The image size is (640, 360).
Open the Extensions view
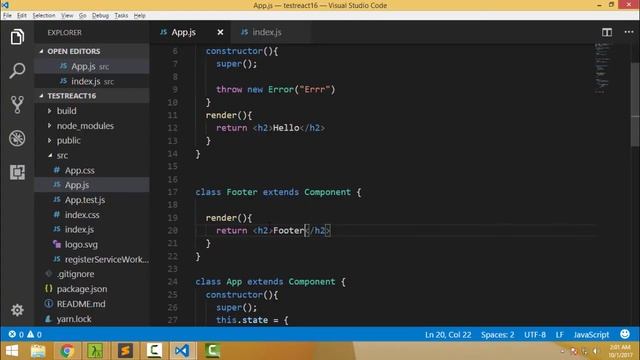pyautogui.click(x=17, y=172)
